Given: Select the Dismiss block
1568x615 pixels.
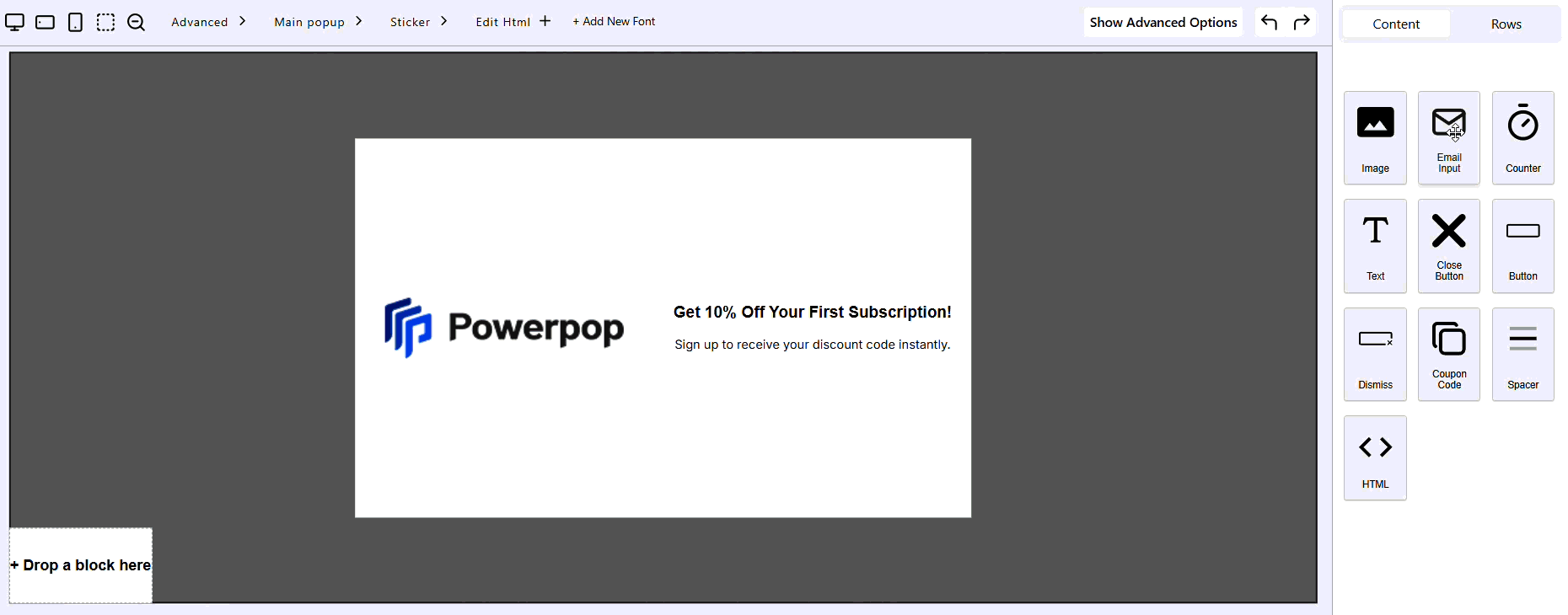Looking at the screenshot, I should (1375, 354).
